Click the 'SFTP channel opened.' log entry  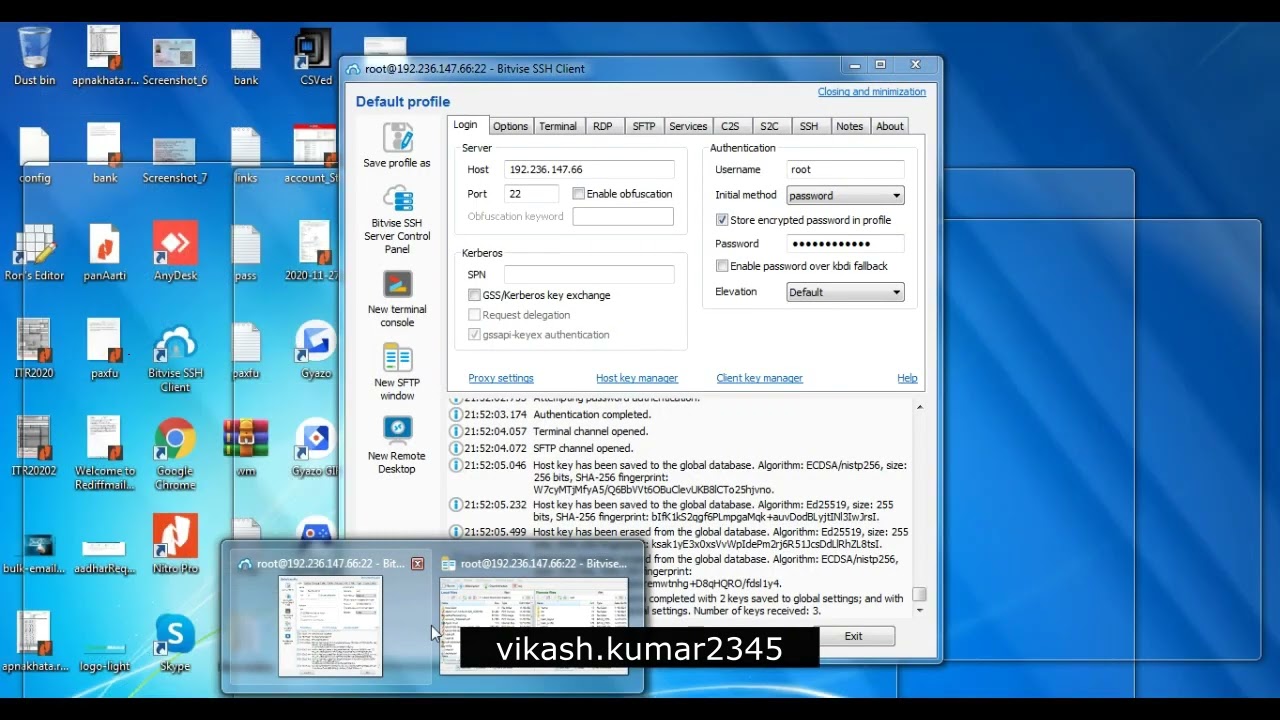583,448
